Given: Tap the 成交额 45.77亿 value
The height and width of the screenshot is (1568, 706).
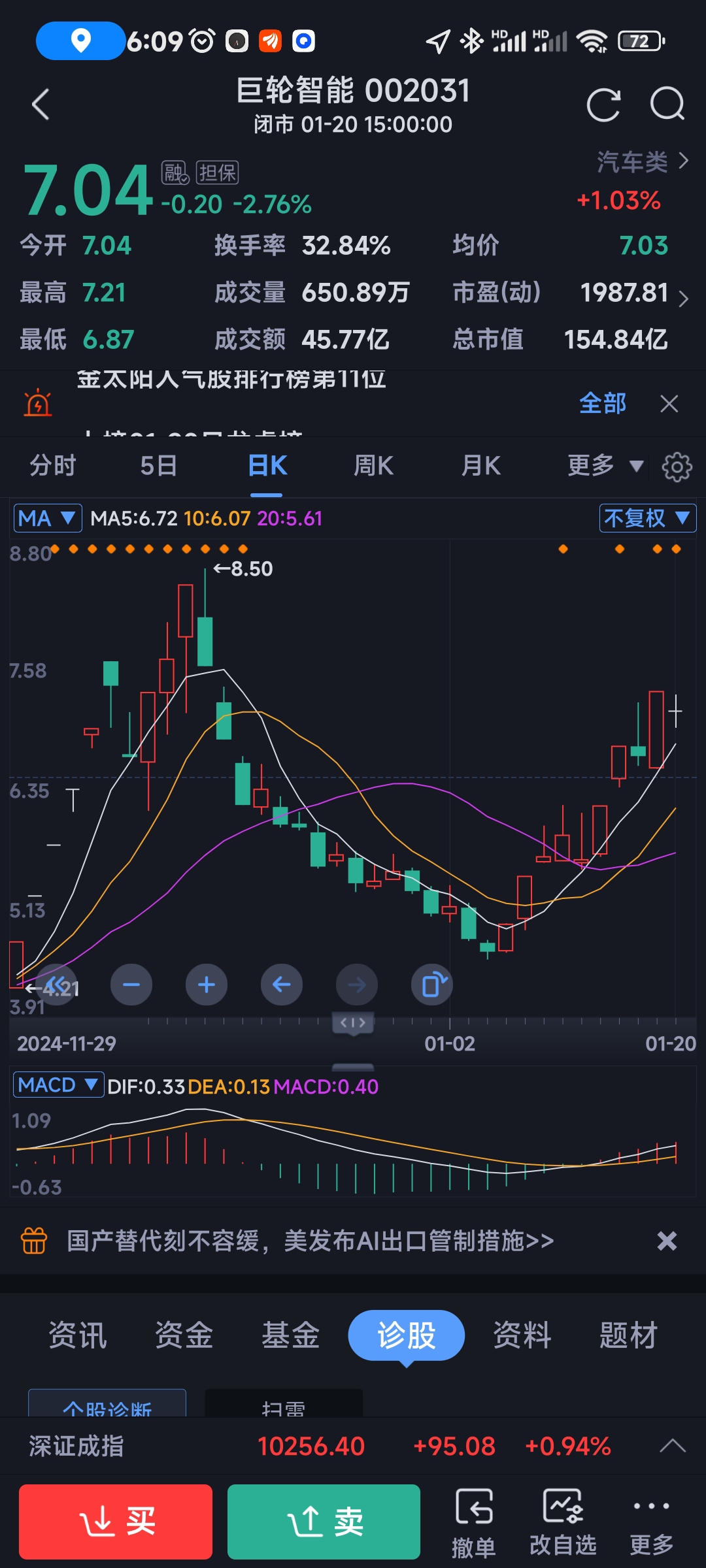Looking at the screenshot, I should coord(345,340).
